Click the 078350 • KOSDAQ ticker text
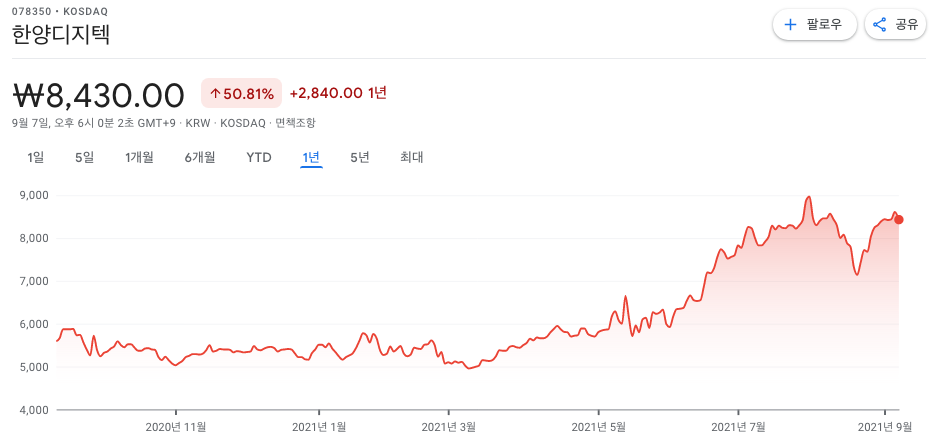The width and height of the screenshot is (929, 443). click(60, 12)
